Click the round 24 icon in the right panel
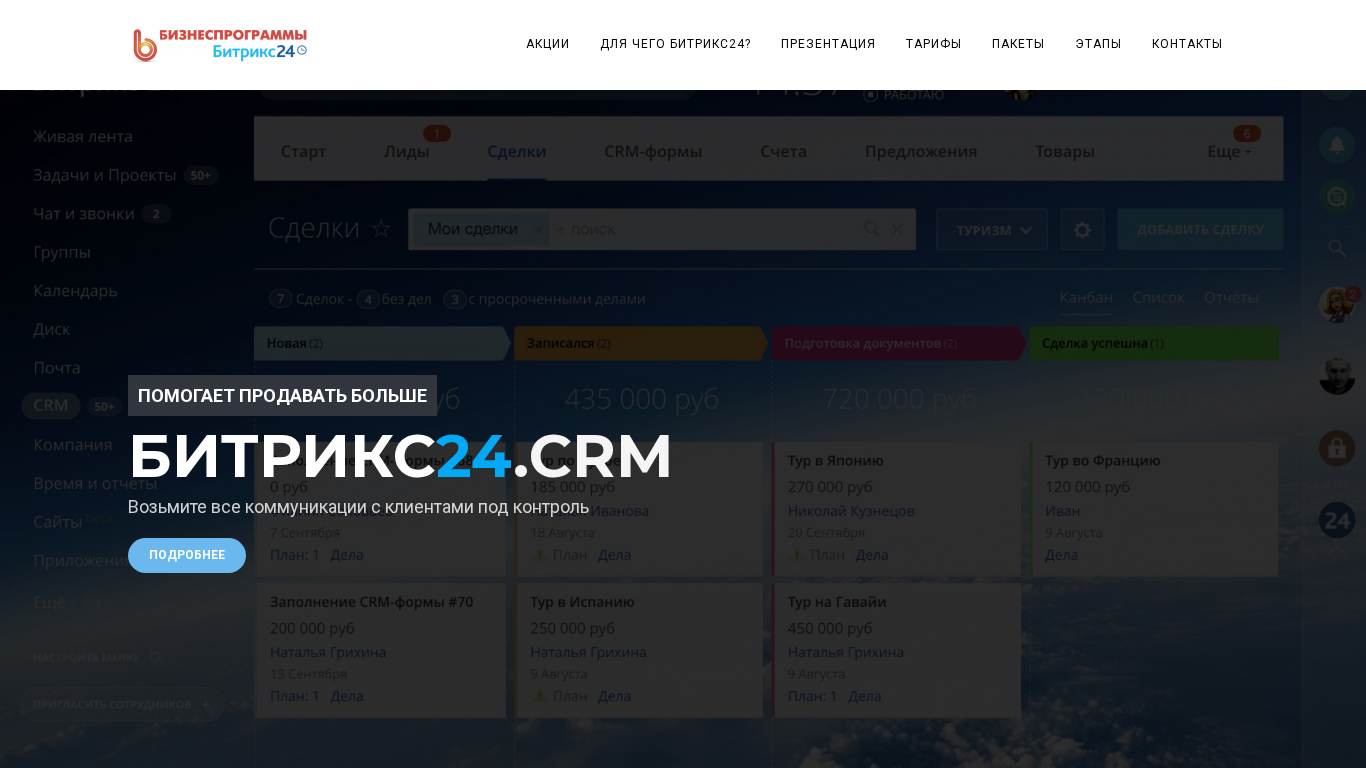The image size is (1366, 768). click(1337, 520)
